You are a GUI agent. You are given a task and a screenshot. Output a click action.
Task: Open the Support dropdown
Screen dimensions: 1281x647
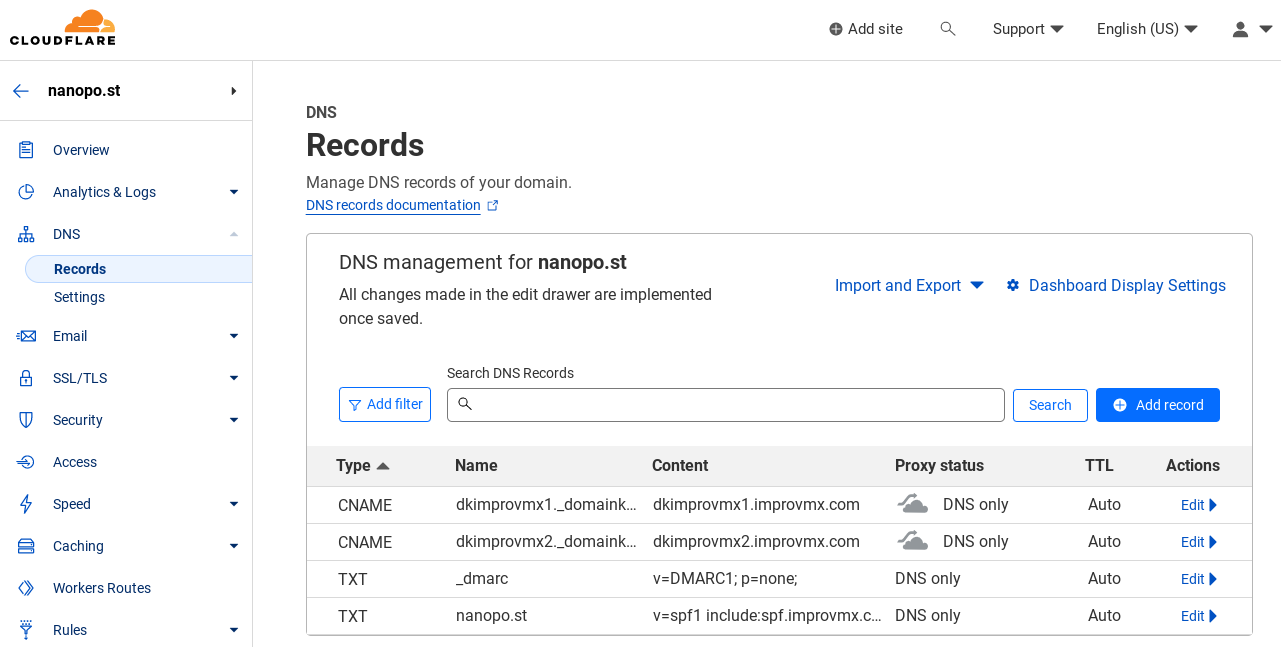(1028, 29)
